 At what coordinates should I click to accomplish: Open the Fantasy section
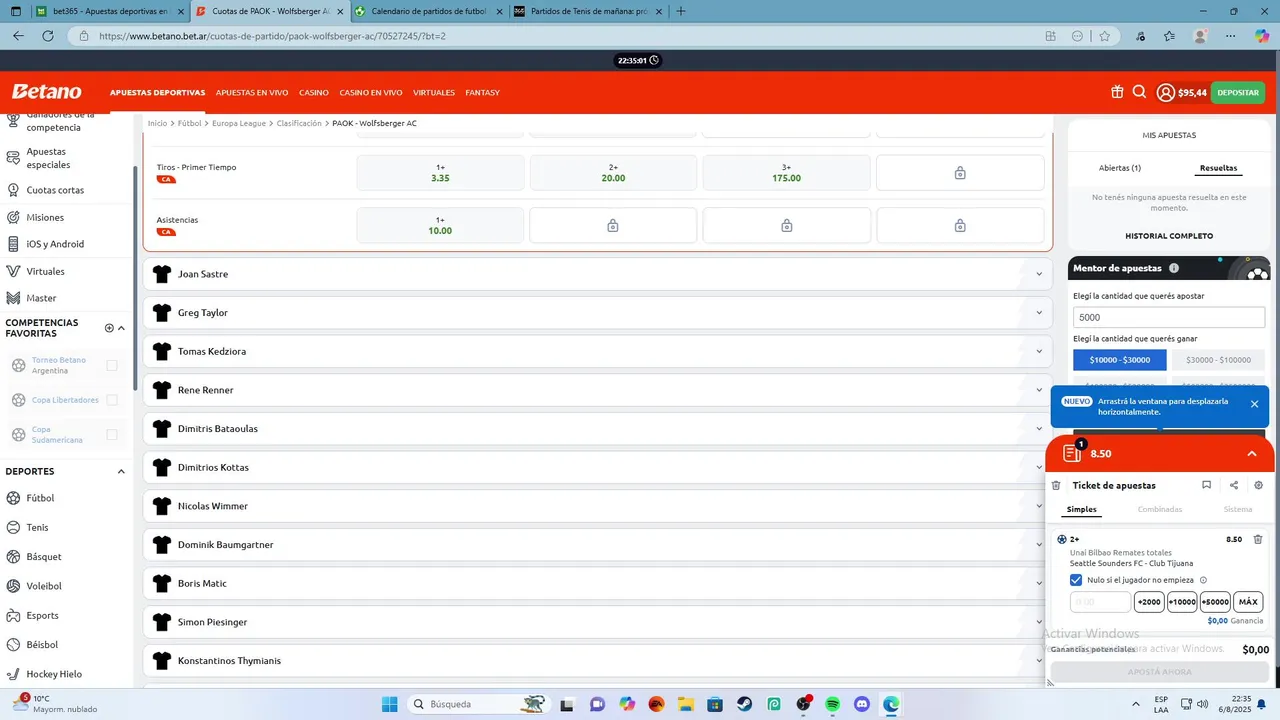coord(482,93)
